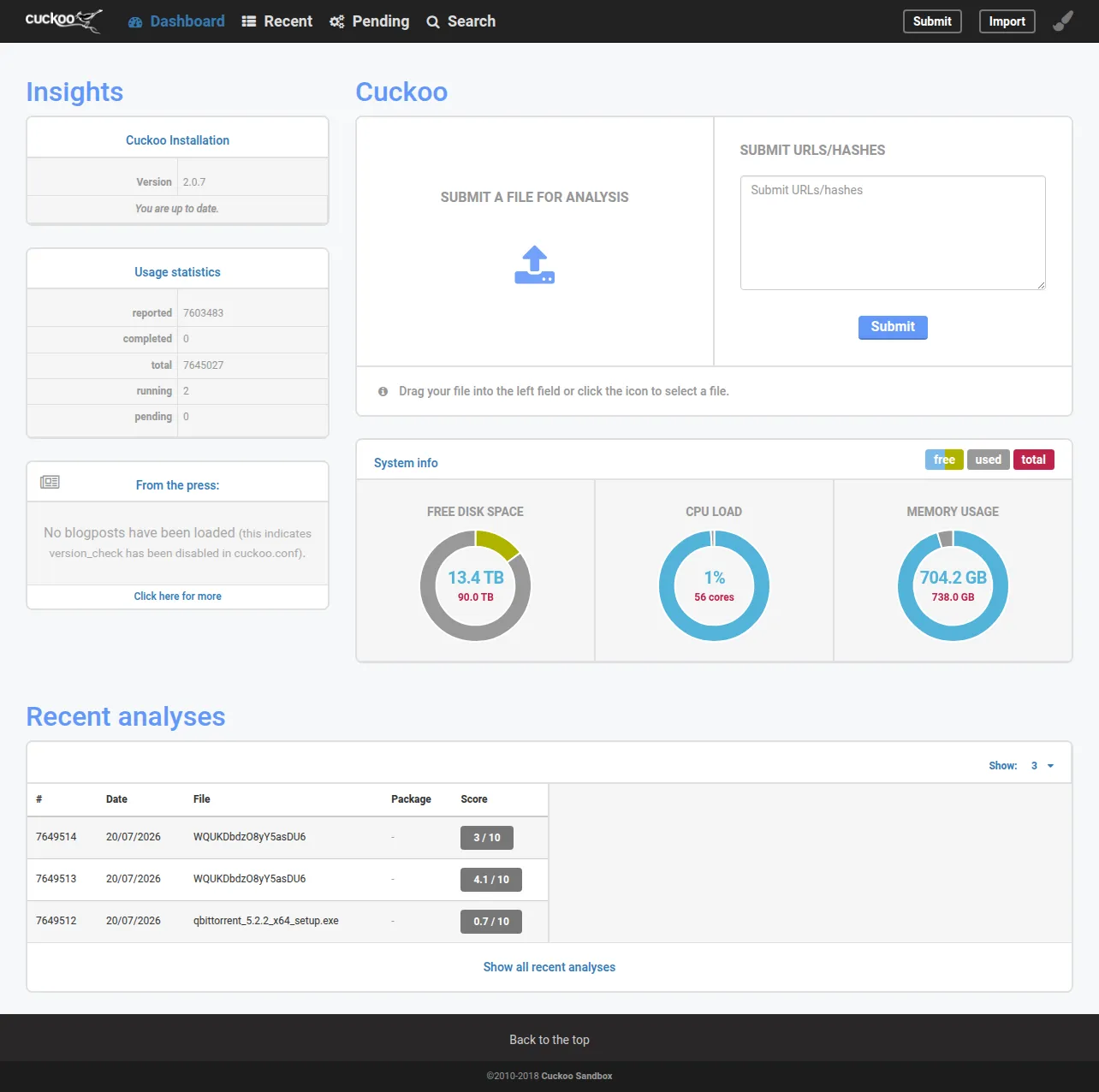Viewport: 1099px width, 1092px height.
Task: Click the Import button in navbar
Action: click(1007, 21)
